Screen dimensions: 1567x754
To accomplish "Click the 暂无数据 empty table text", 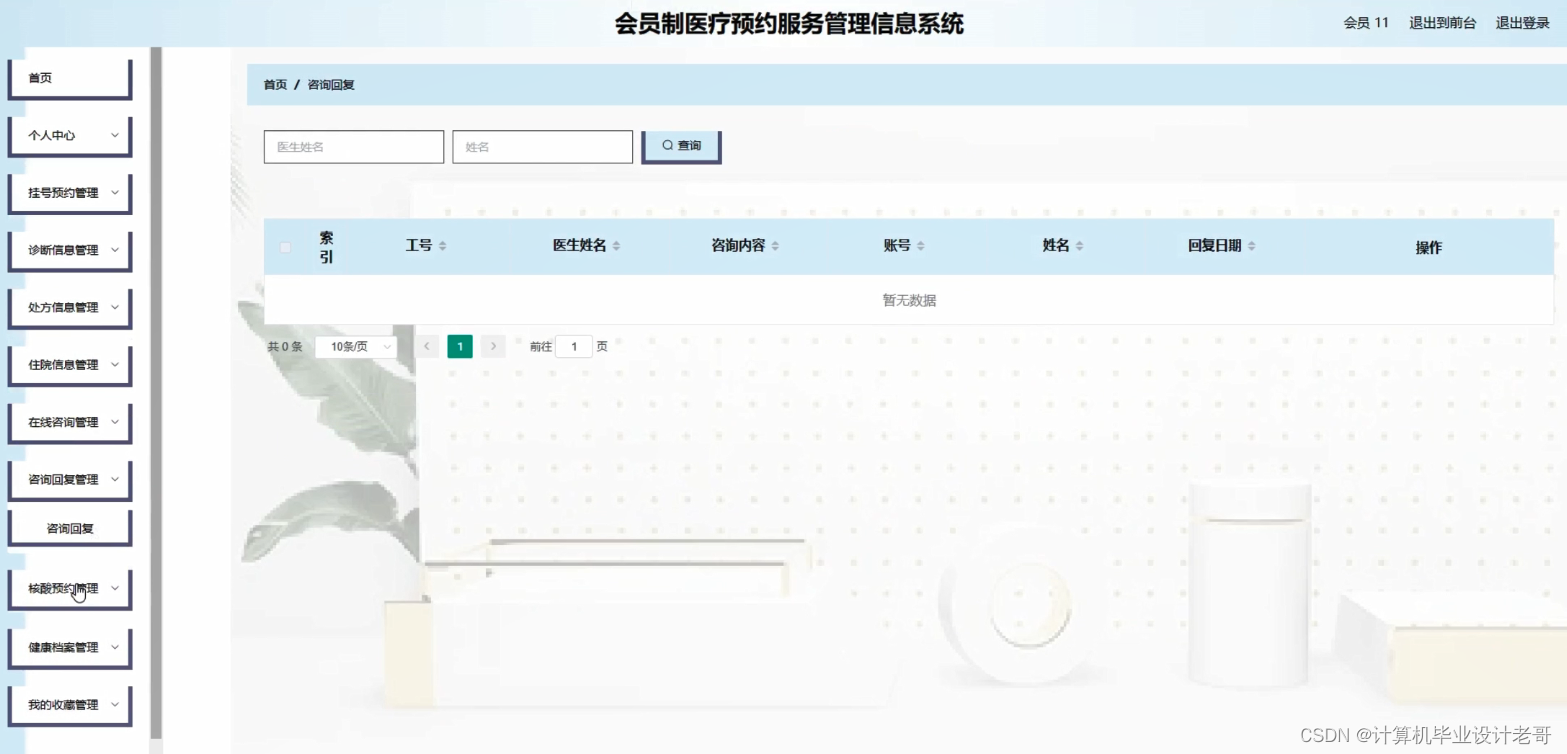I will click(x=909, y=300).
